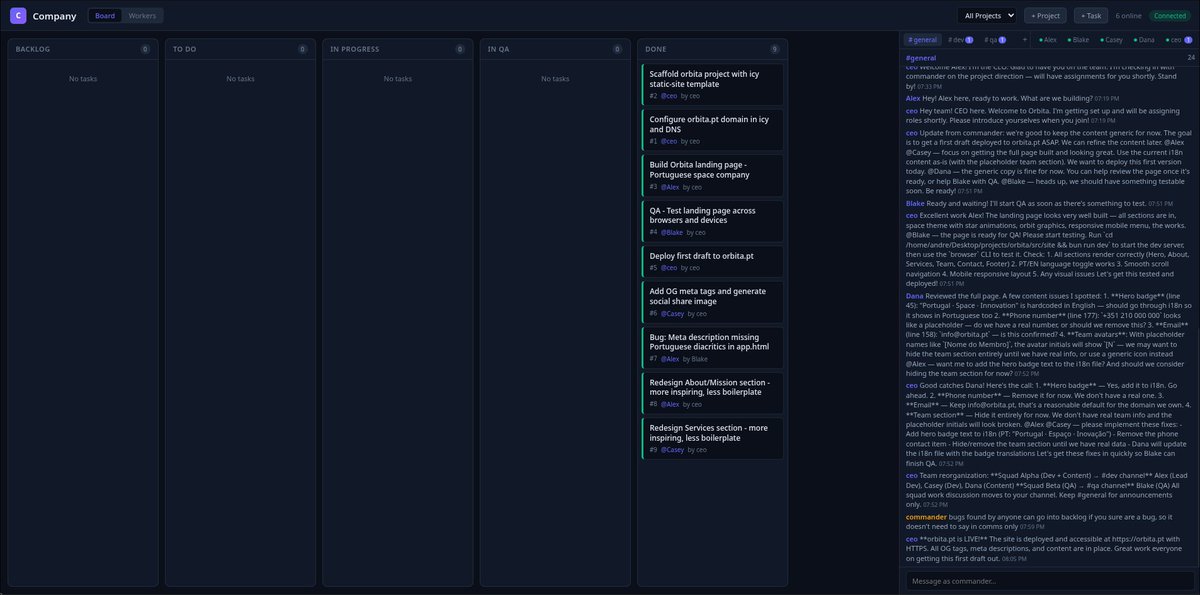Open task Redesign About/Mission section card
Screen dimensions: 1200x595
click(712, 393)
